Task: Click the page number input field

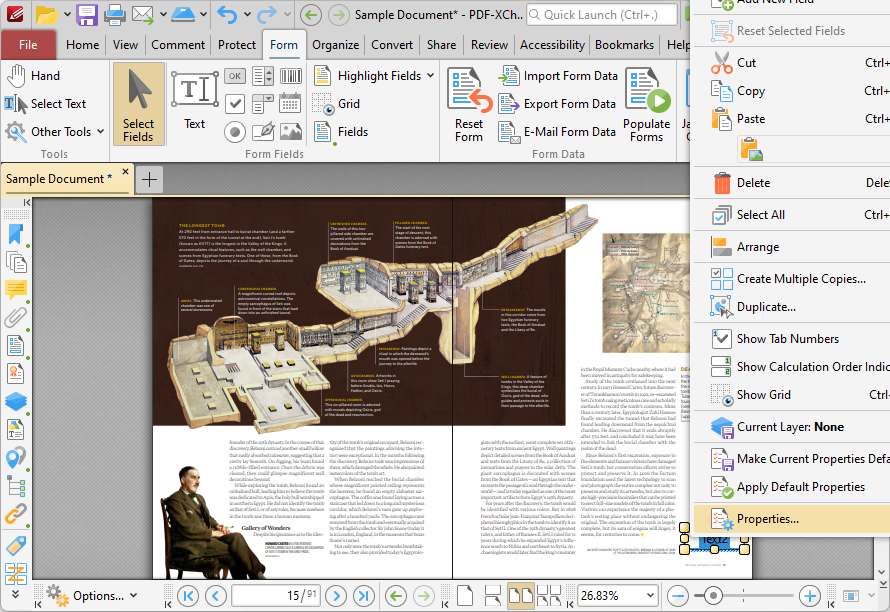Action: [x=276, y=596]
